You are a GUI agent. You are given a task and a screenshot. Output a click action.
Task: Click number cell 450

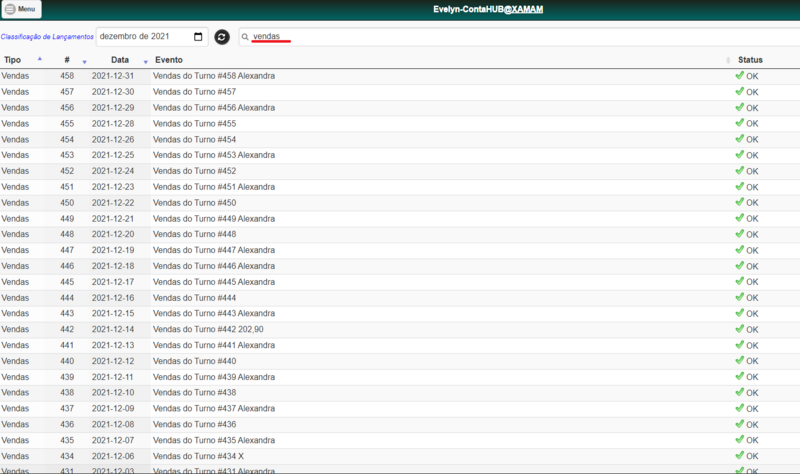67,203
